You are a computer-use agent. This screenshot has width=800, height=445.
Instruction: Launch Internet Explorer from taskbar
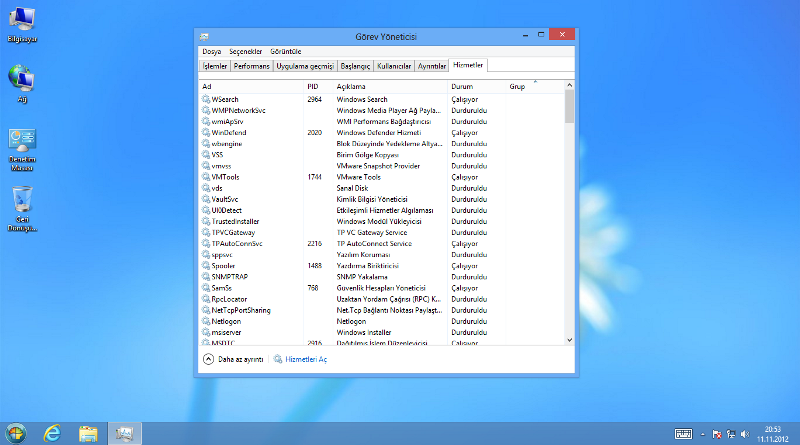[52, 434]
